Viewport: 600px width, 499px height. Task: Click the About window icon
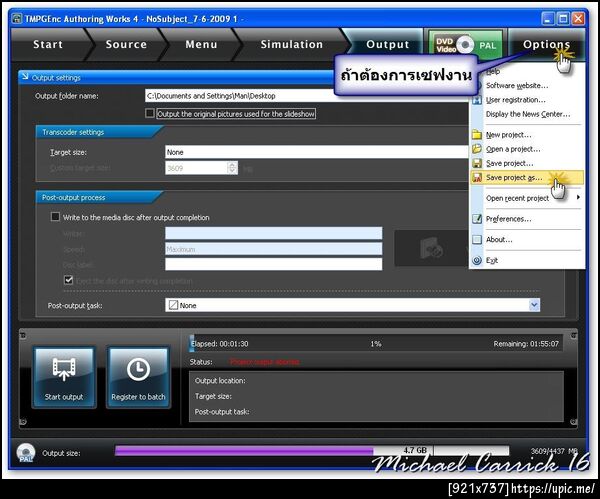click(x=477, y=240)
